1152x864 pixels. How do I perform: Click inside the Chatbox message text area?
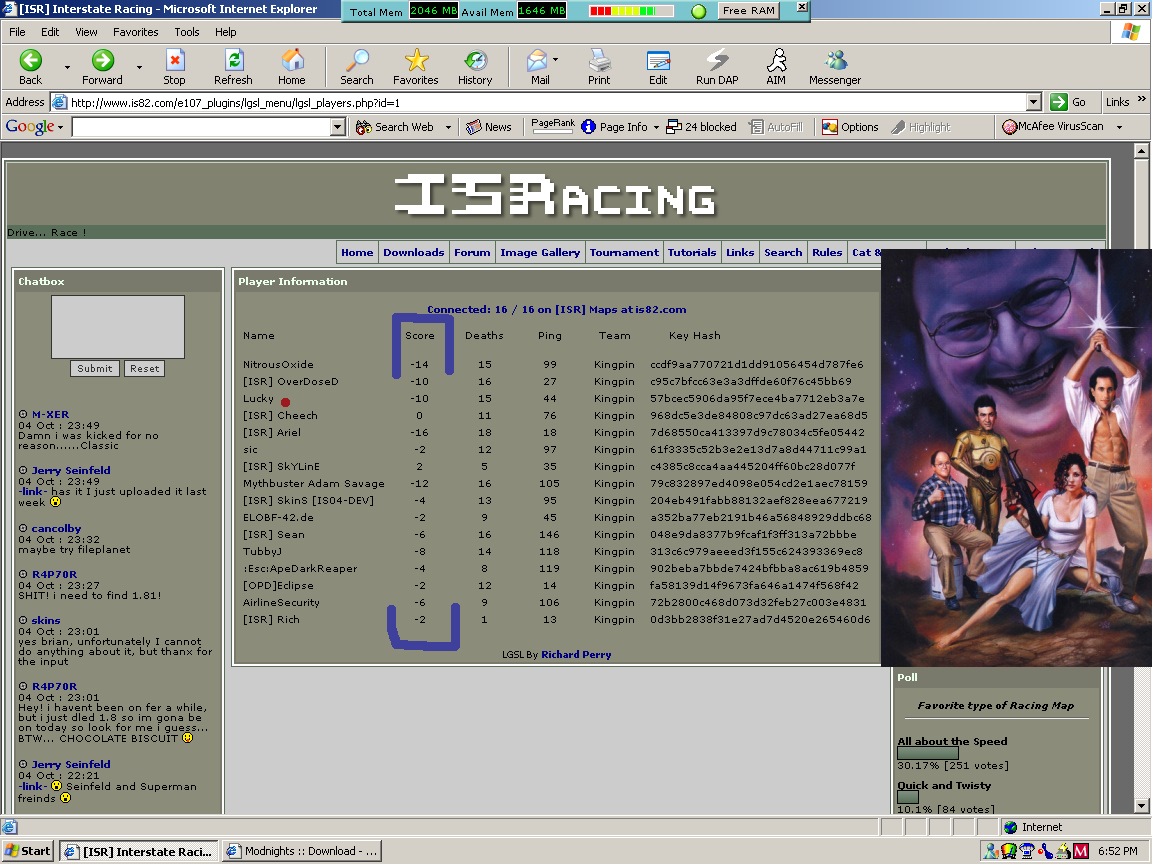click(x=118, y=327)
